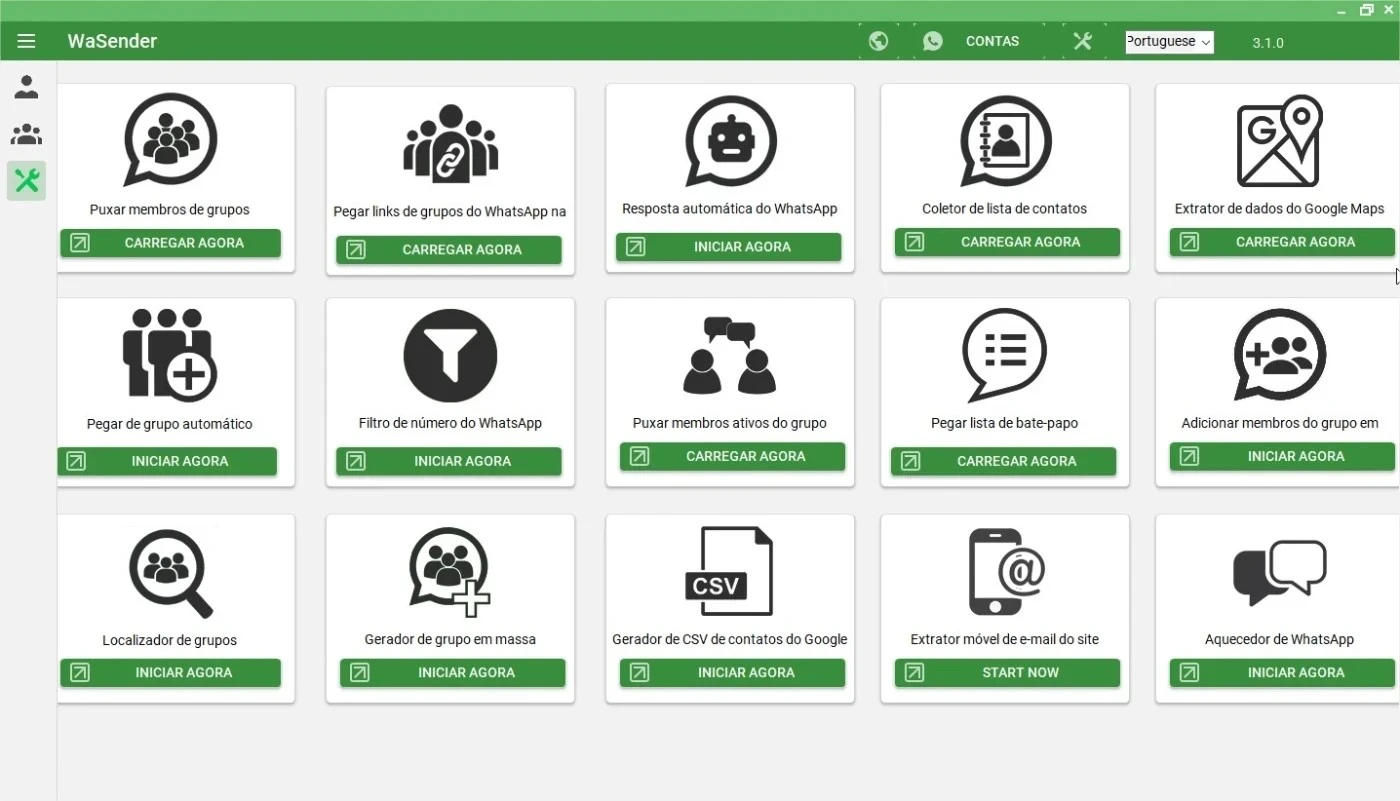The width and height of the screenshot is (1400, 801).
Task: Open the hamburger menu
Action: pyautogui.click(x=26, y=41)
